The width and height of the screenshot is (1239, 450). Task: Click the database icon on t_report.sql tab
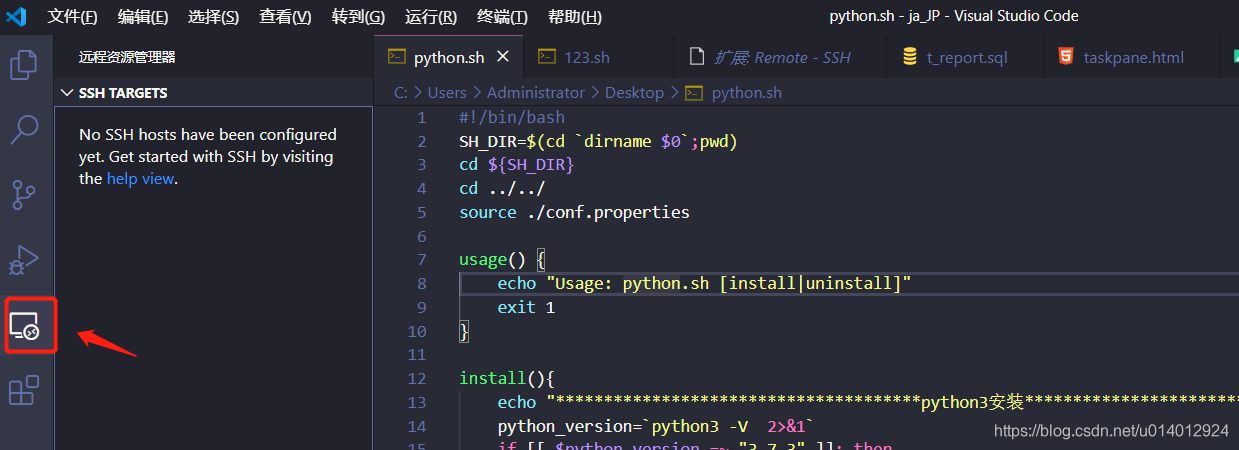909,57
